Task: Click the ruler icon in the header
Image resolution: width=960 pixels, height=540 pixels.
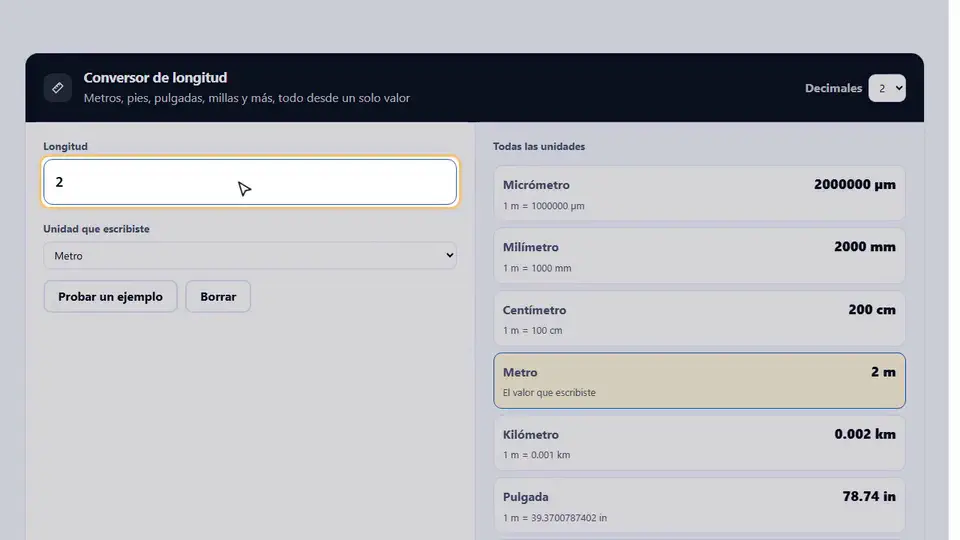Action: pos(58,88)
